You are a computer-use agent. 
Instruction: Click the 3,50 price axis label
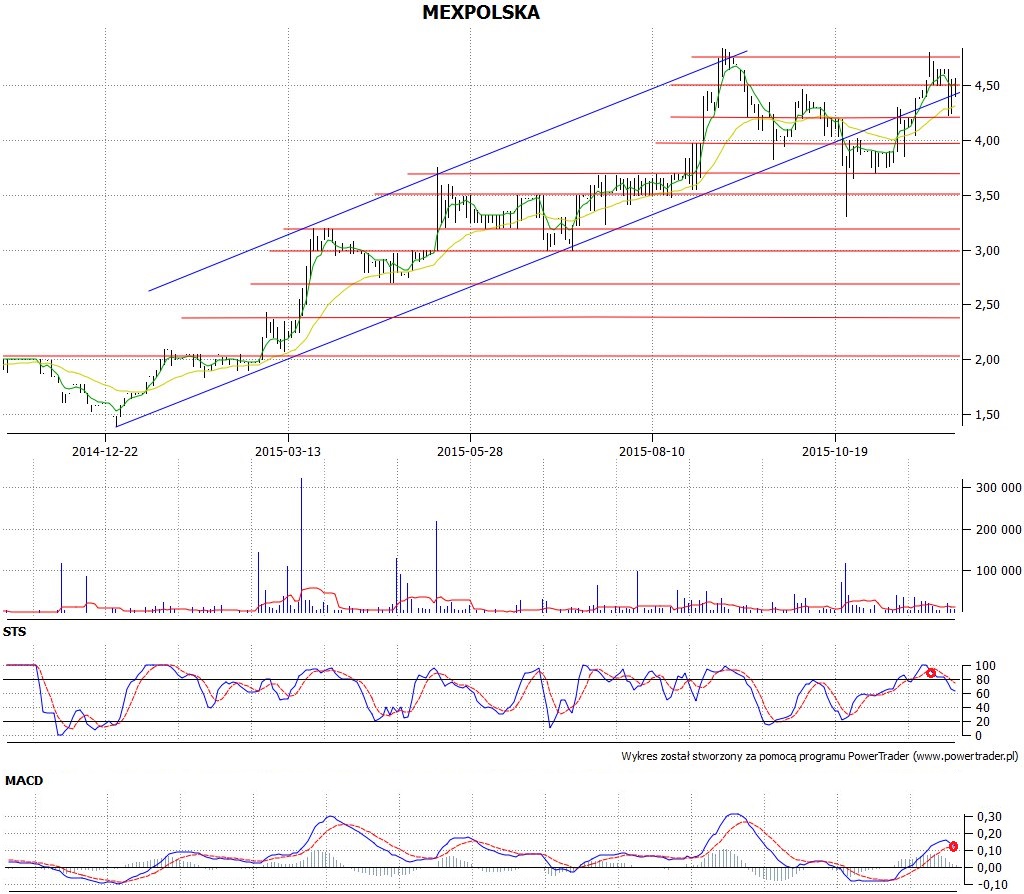pyautogui.click(x=987, y=195)
